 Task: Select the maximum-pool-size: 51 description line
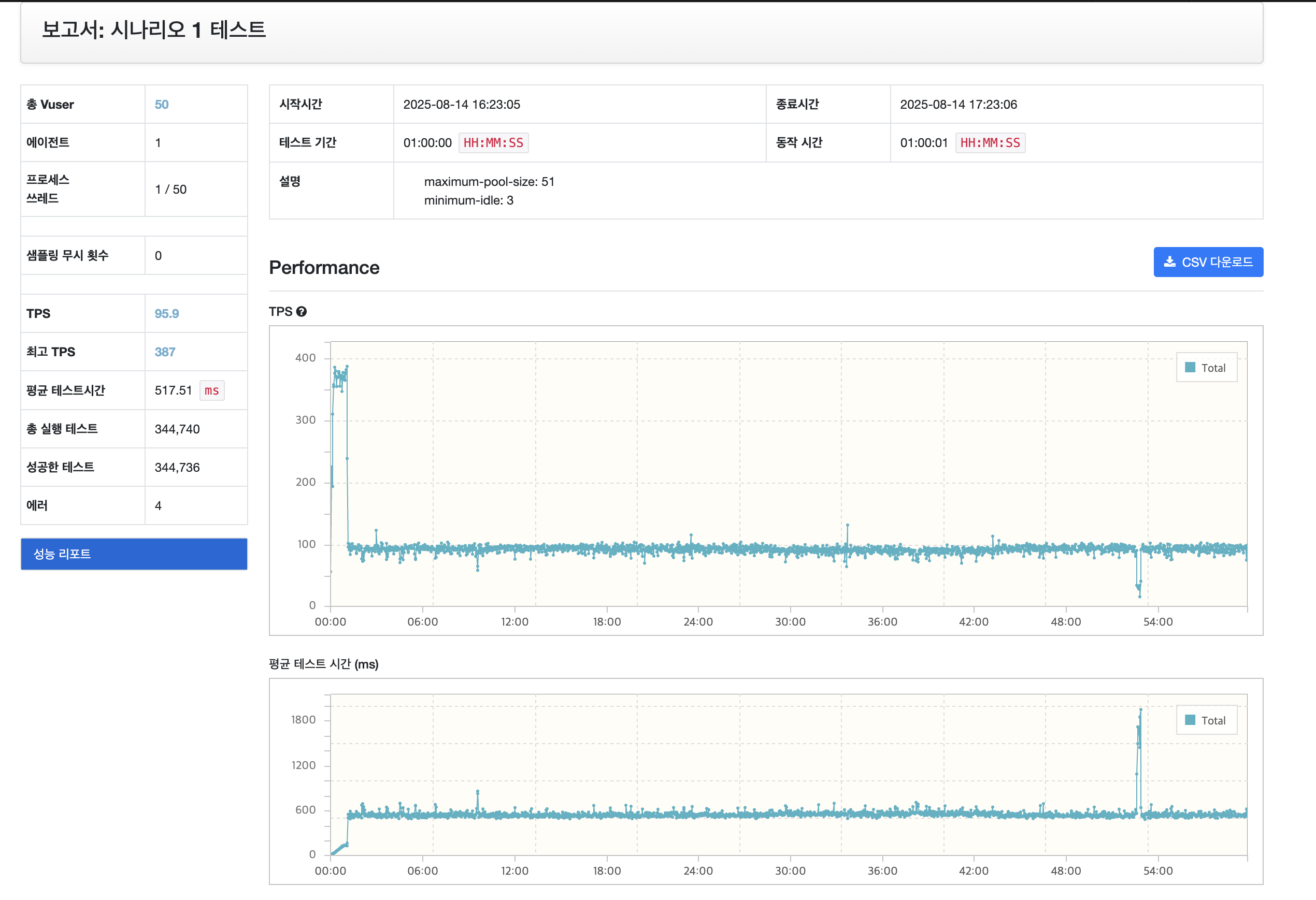click(x=489, y=182)
